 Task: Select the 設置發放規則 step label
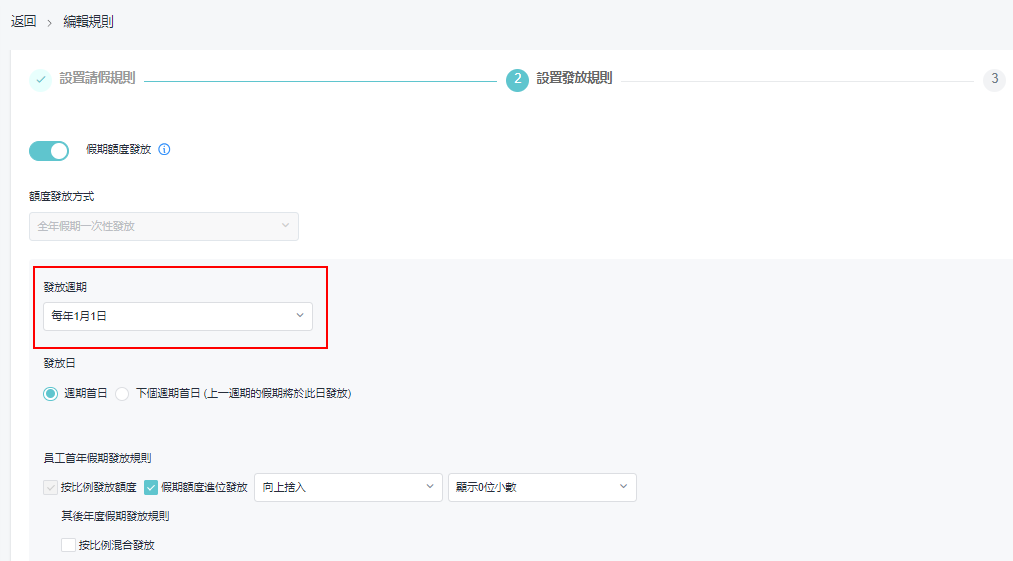point(574,78)
